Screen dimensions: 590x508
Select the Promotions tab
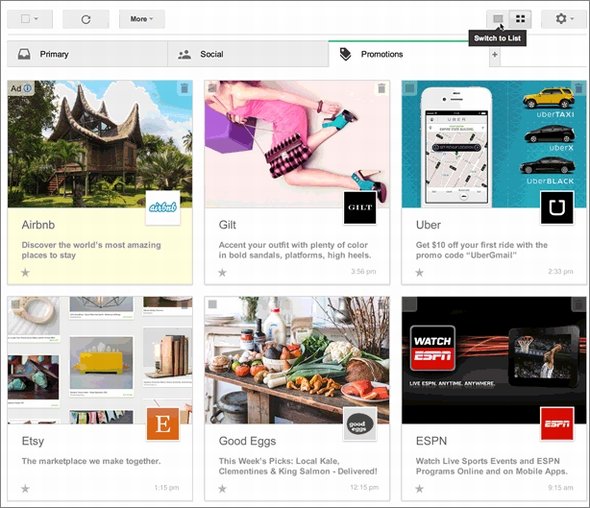pyautogui.click(x=409, y=54)
